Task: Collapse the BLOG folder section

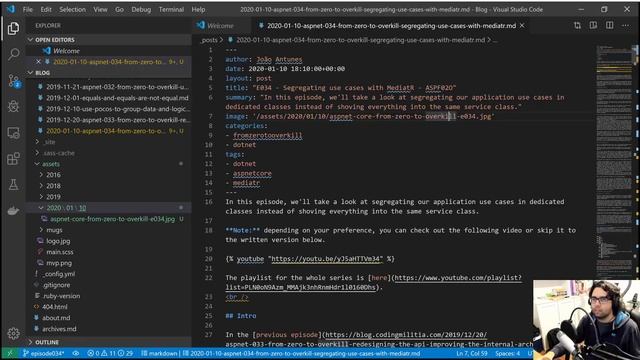Action: click(109, 73)
